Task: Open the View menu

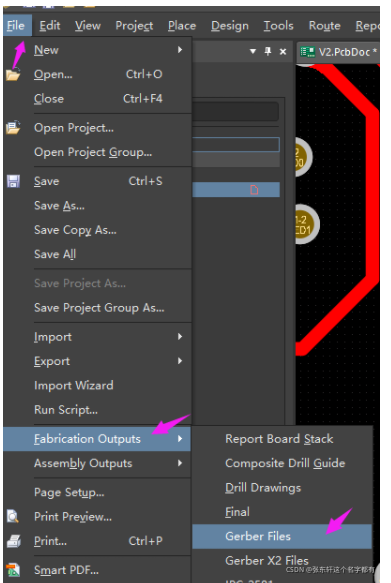Action: (88, 26)
